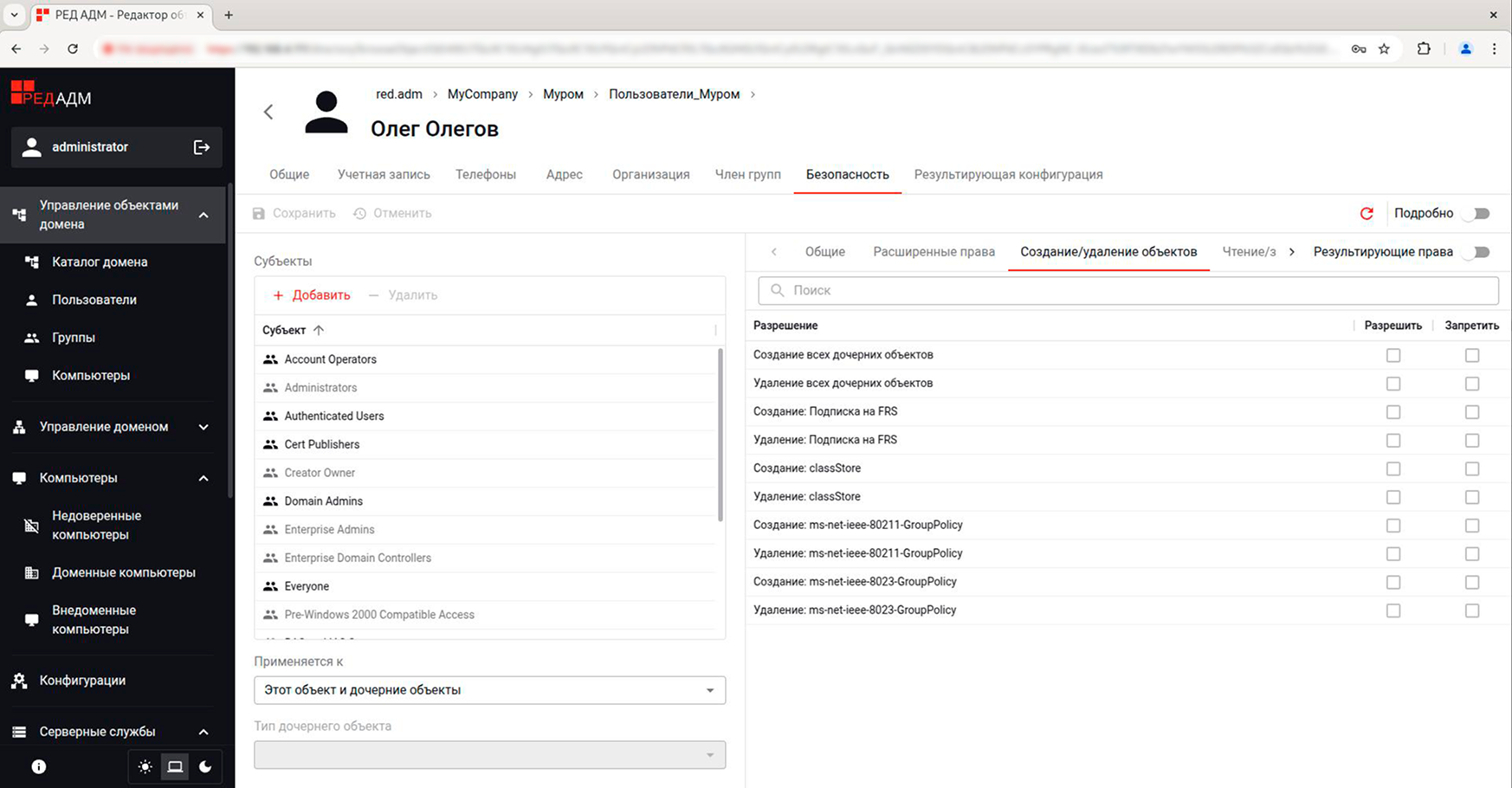Open browser tab list dropdown arrow
This screenshot has height=788, width=1512.
point(15,15)
